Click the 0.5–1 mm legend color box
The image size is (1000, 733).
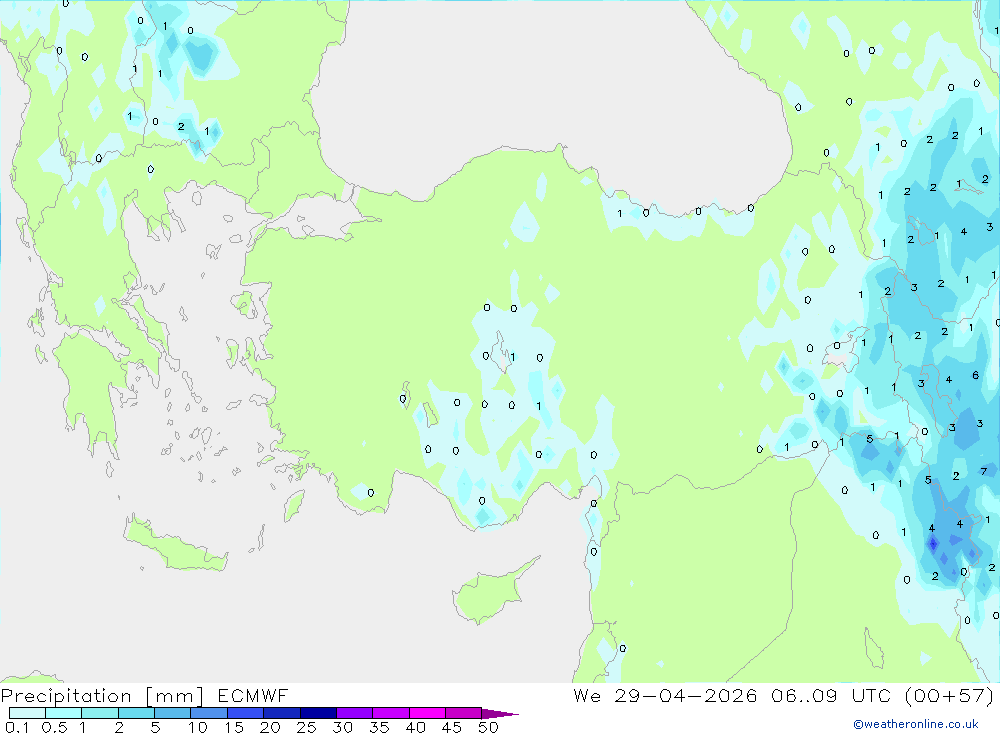pyautogui.click(x=63, y=713)
